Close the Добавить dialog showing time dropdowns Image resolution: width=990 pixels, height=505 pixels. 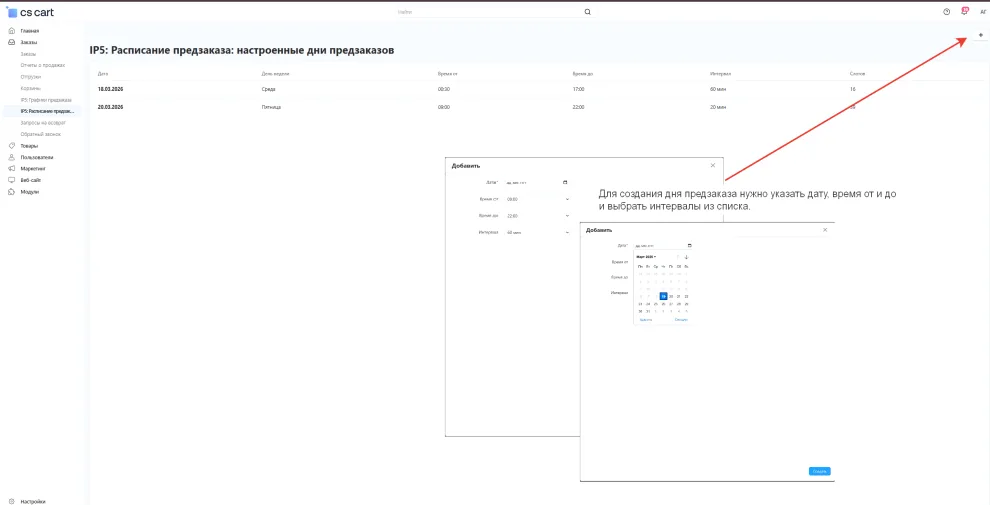(713, 165)
